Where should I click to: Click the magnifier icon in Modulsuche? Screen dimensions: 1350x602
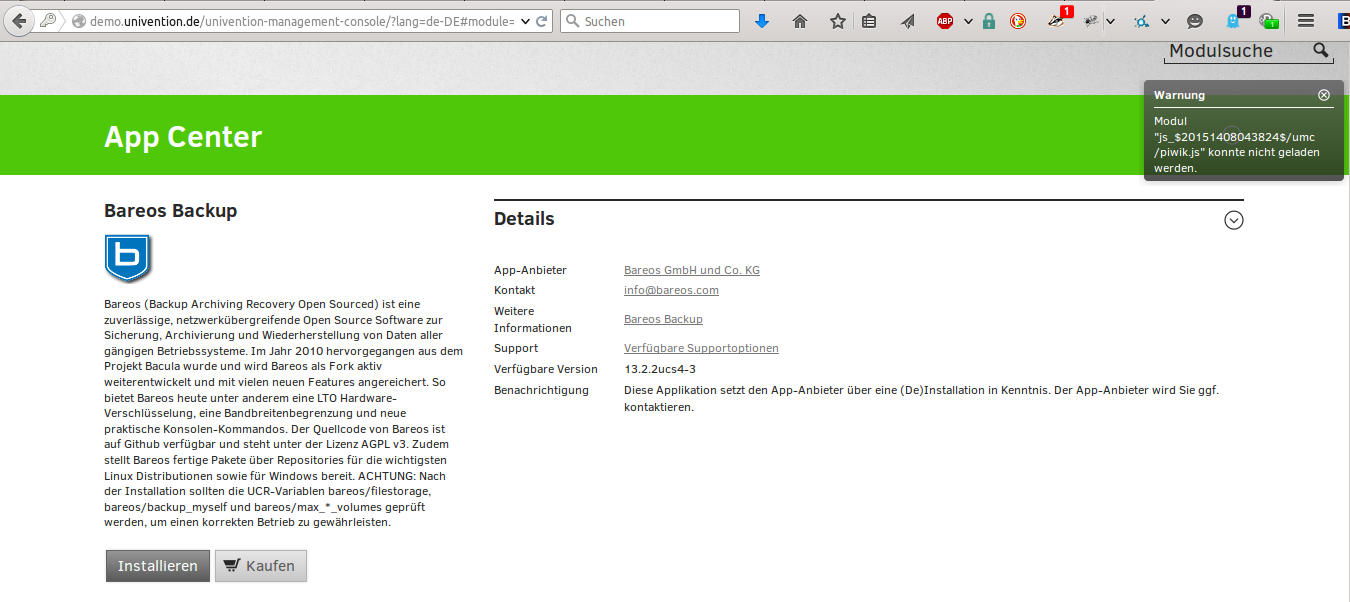click(x=1321, y=50)
